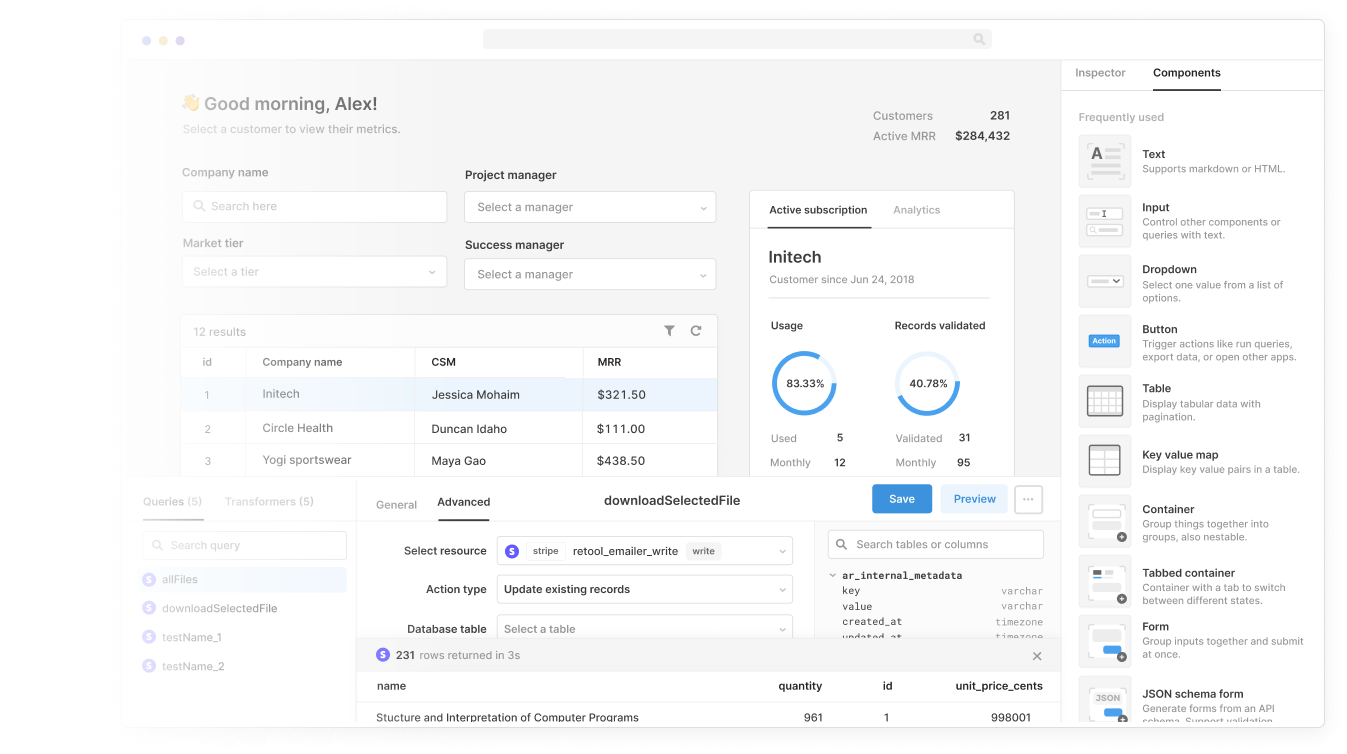The height and width of the screenshot is (754, 1347).
Task: Switch to the Advanced query tab
Action: click(464, 502)
